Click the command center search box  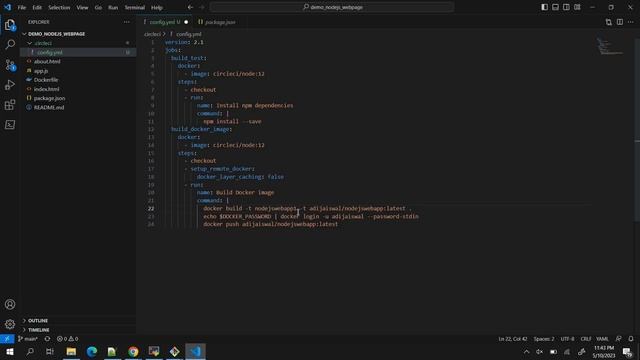click(x=332, y=7)
